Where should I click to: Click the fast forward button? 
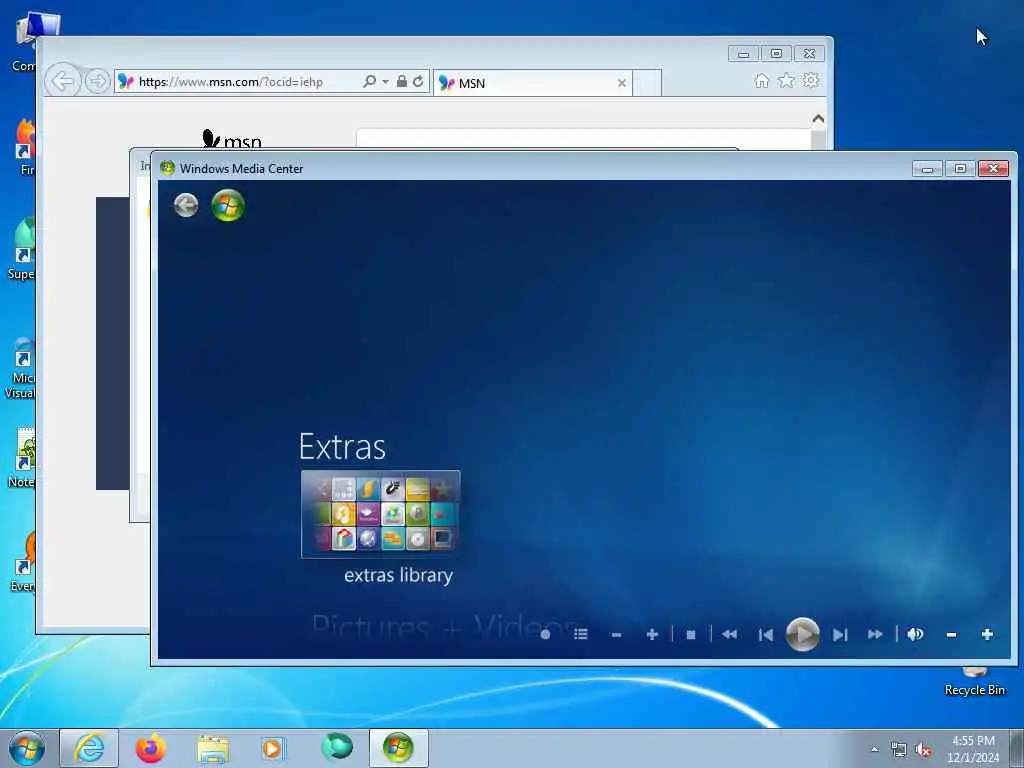pyautogui.click(x=875, y=634)
